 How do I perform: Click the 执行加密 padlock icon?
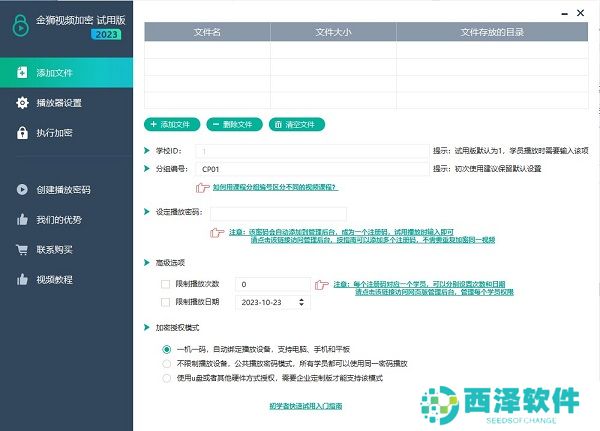22,132
